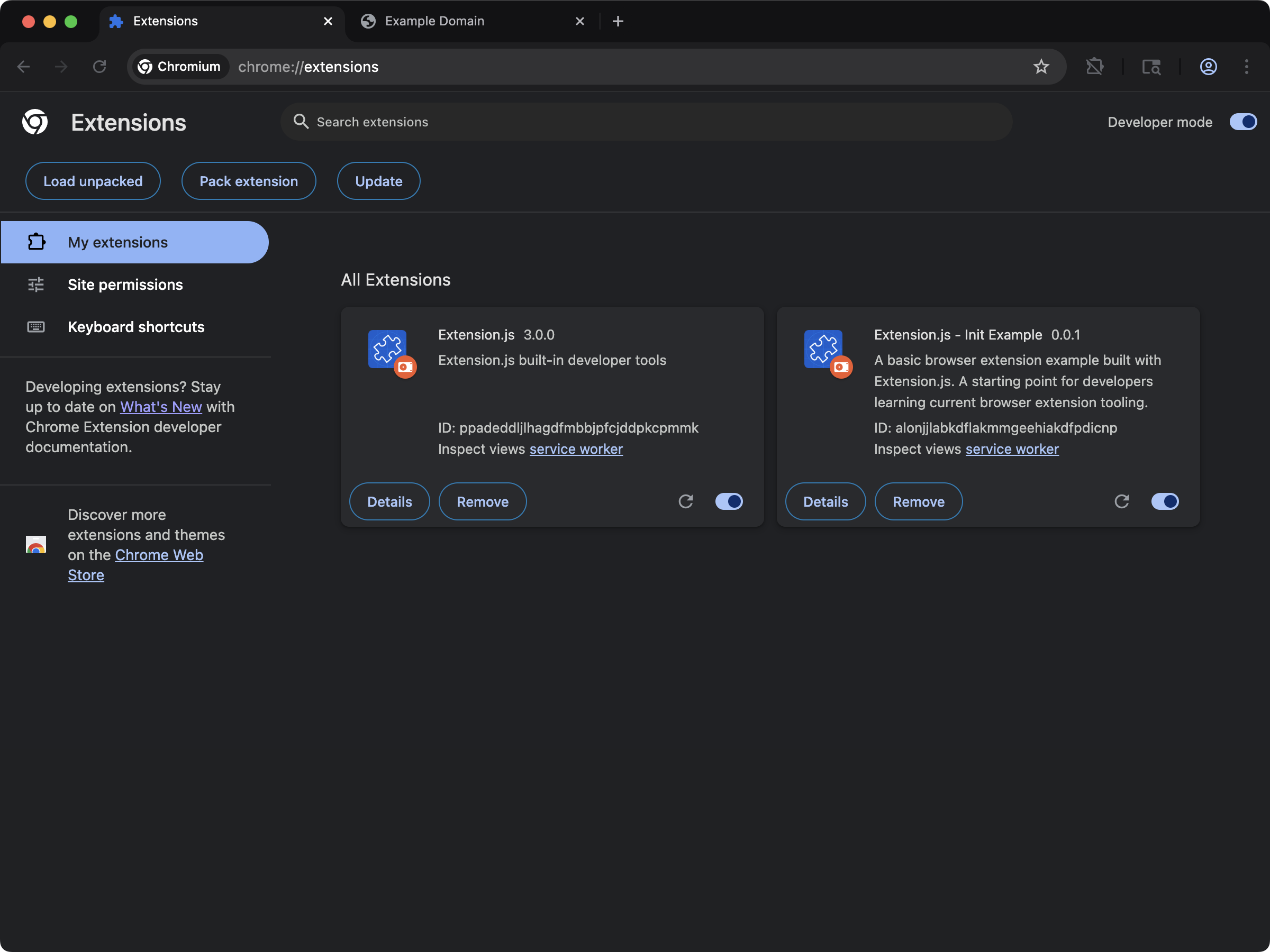Open the What's New link
This screenshot has width=1270, height=952.
click(x=161, y=407)
